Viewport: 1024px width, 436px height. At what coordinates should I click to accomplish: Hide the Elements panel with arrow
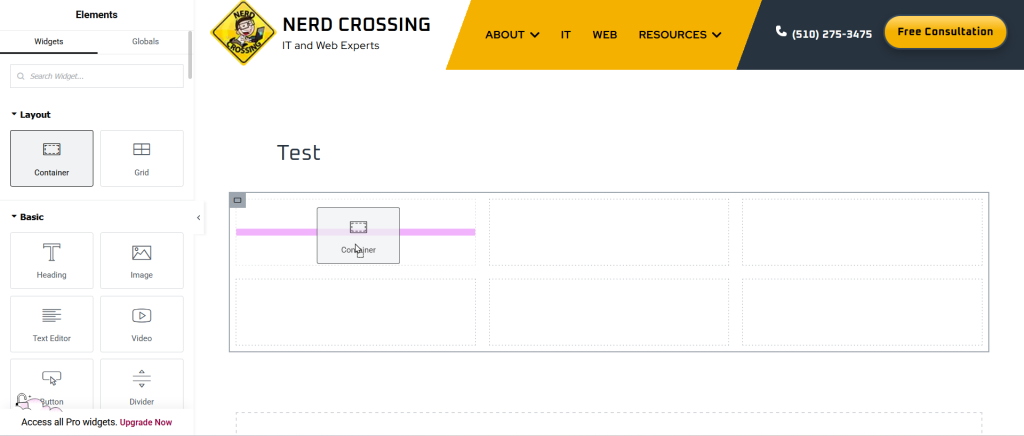click(199, 218)
